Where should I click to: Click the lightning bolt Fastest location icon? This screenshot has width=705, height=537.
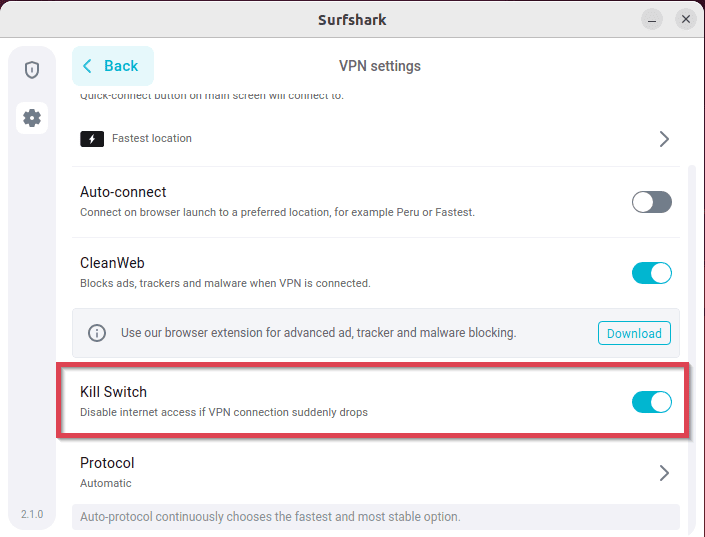pyautogui.click(x=92, y=139)
